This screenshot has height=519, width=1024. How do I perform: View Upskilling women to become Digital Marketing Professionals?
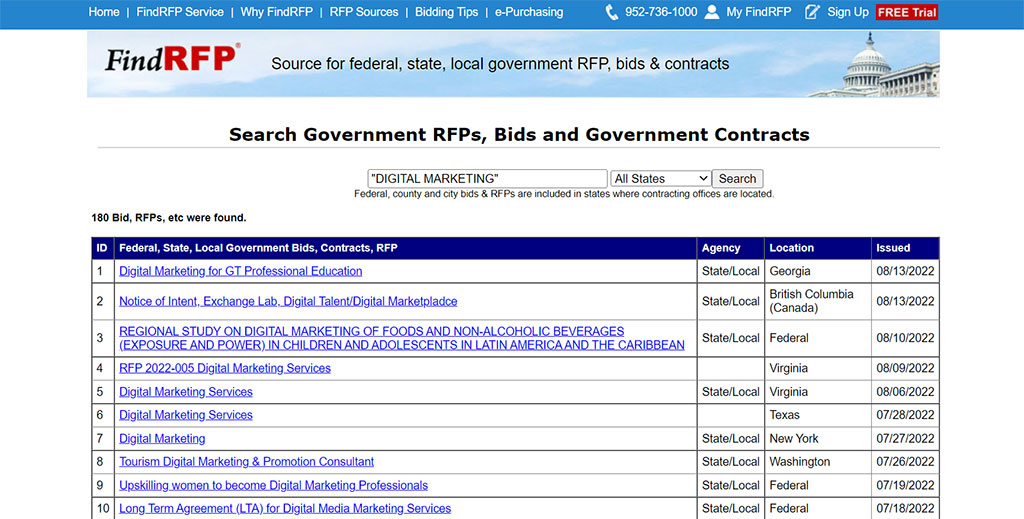[273, 485]
